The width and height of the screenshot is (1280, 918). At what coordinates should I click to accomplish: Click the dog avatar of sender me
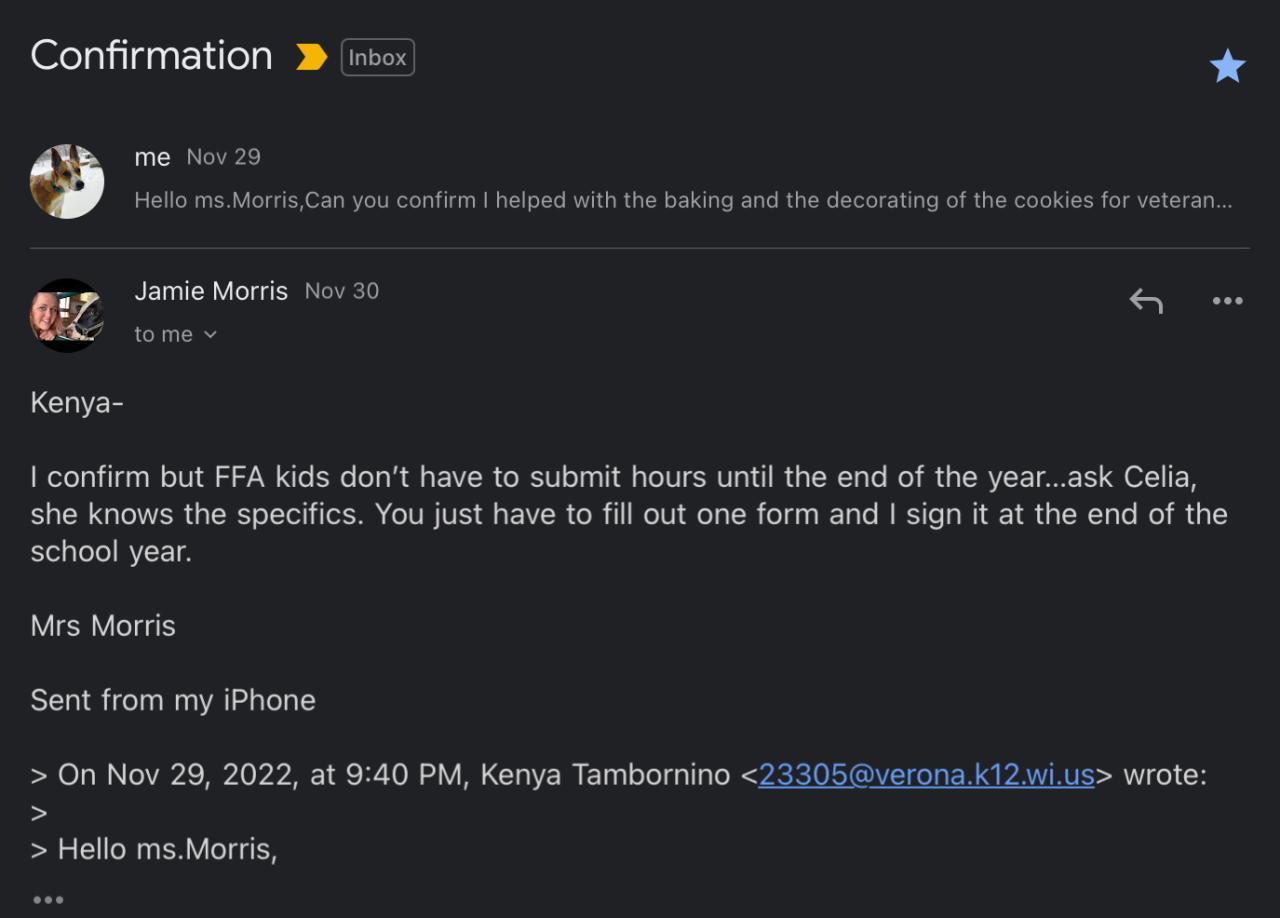[x=67, y=181]
